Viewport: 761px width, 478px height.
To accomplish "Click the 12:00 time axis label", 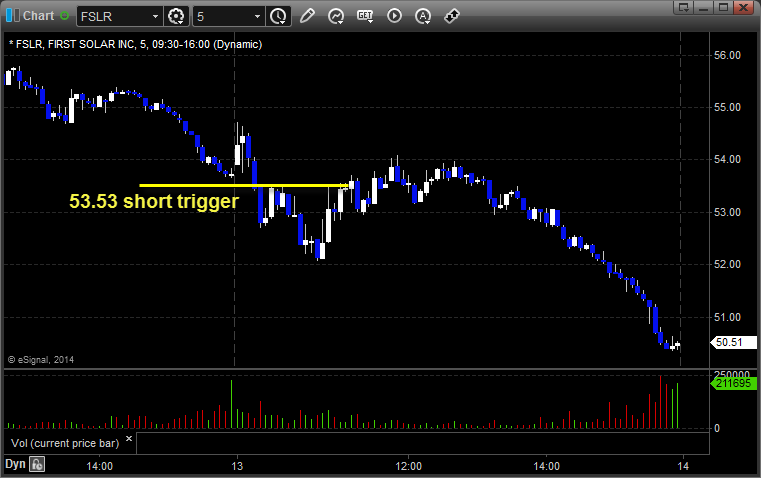I will (x=409, y=466).
